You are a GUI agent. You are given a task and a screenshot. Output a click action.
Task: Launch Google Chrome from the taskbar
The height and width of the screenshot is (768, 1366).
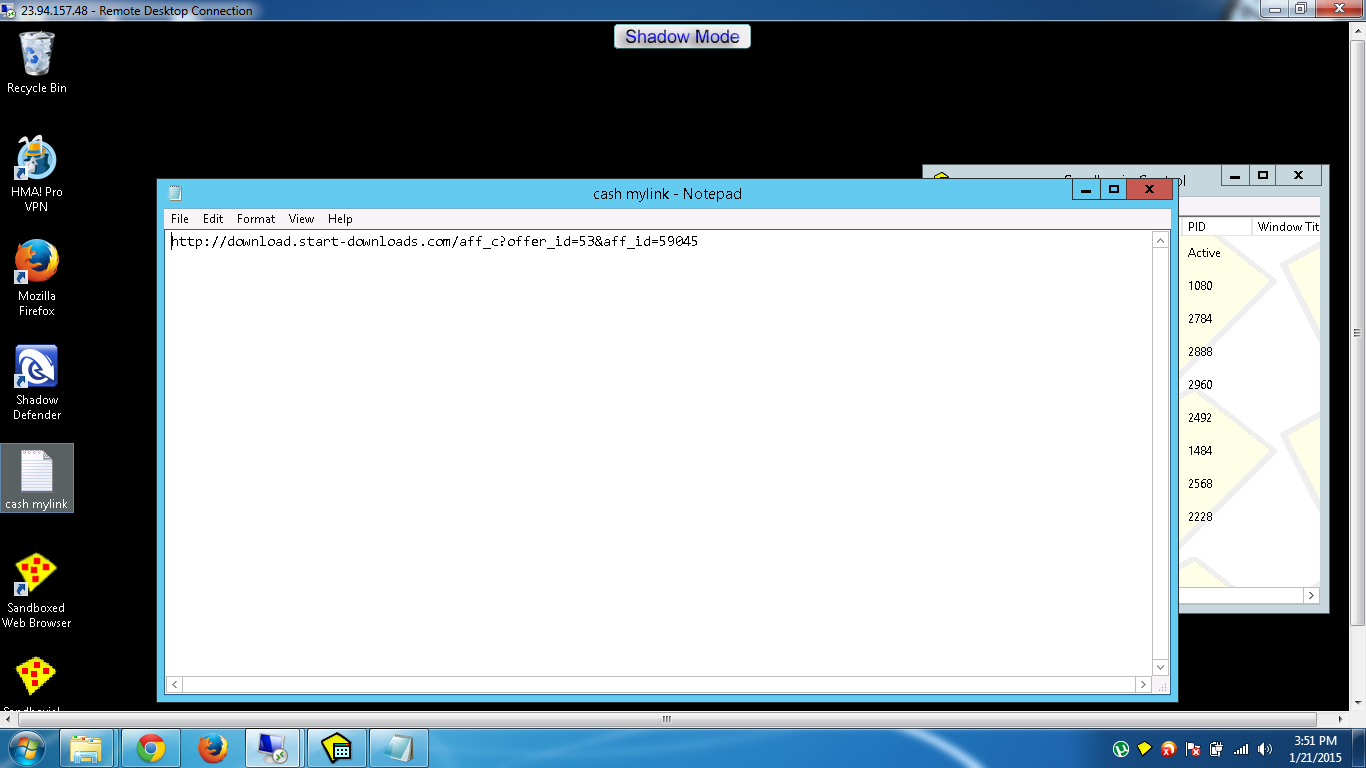click(x=151, y=748)
